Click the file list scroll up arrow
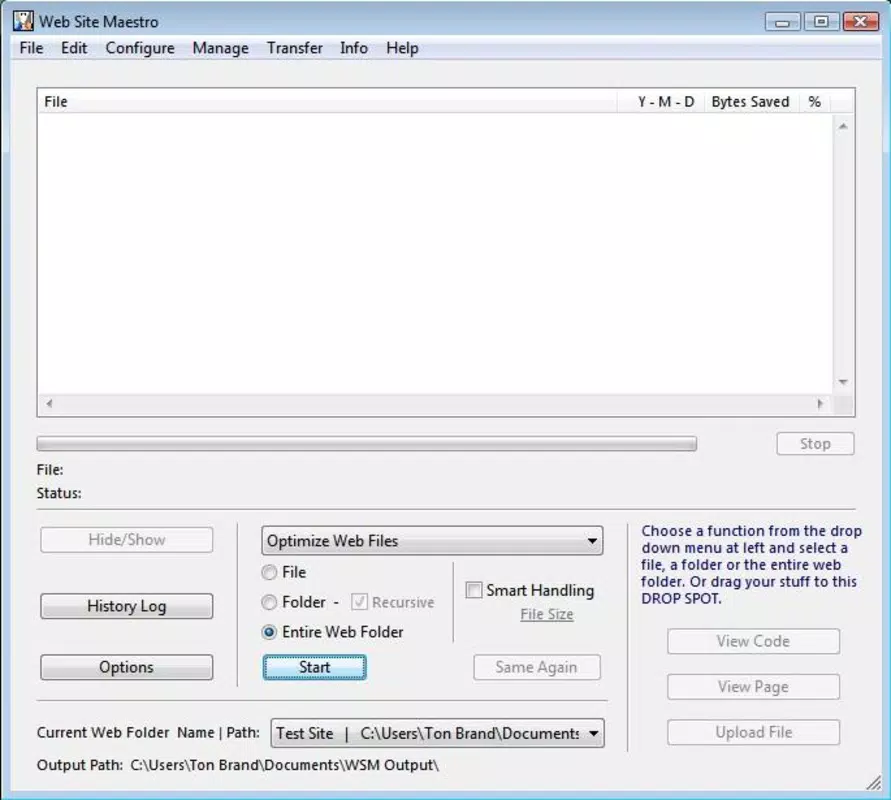 point(843,126)
